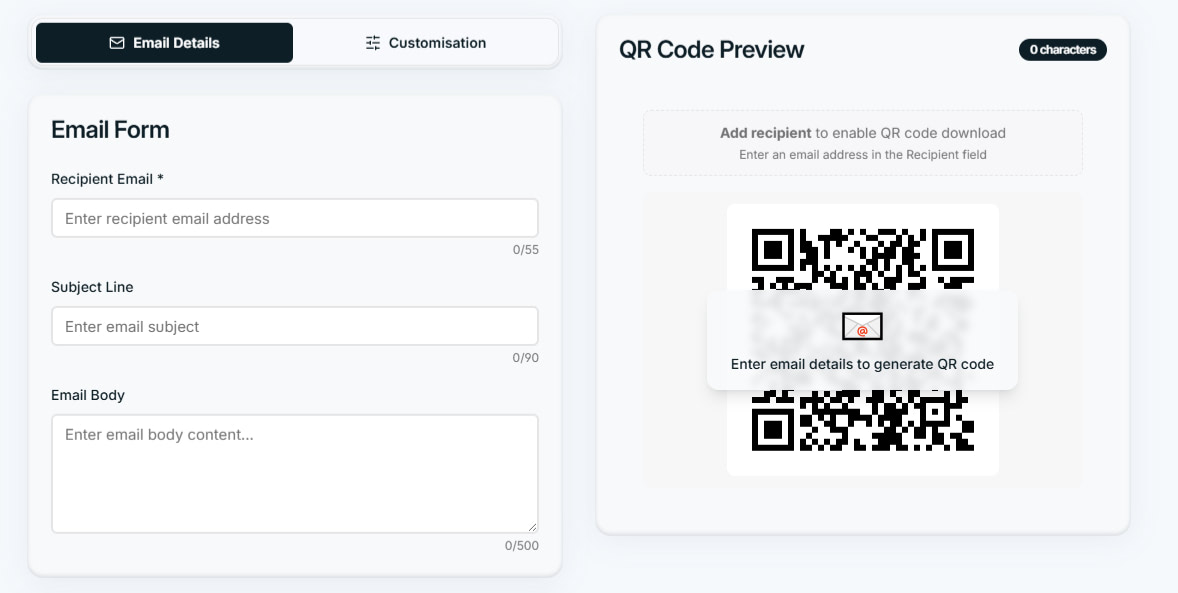Click the envelope icon on Email Details tab
This screenshot has height=593, width=1178.
pos(117,42)
